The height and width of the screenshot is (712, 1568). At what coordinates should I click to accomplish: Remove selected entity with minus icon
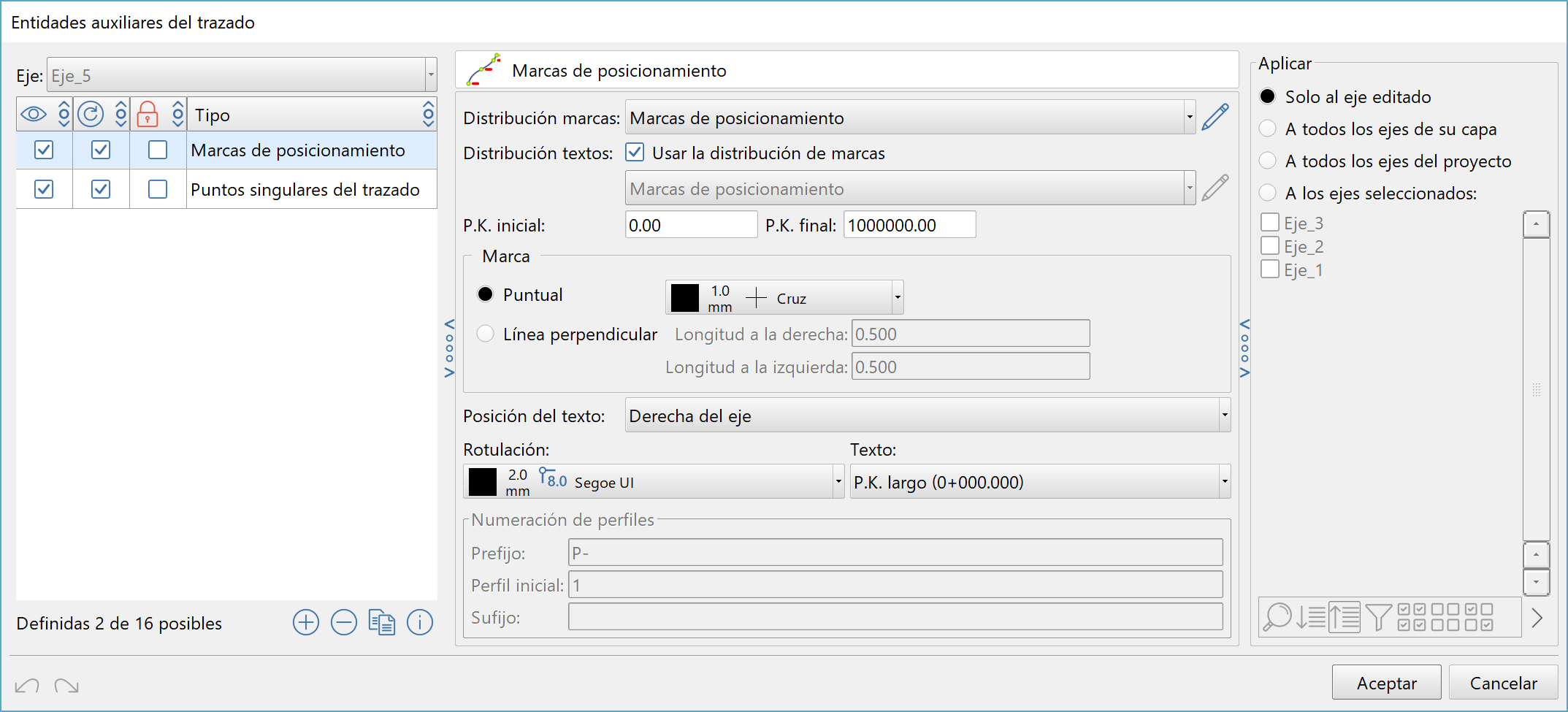pos(344,623)
